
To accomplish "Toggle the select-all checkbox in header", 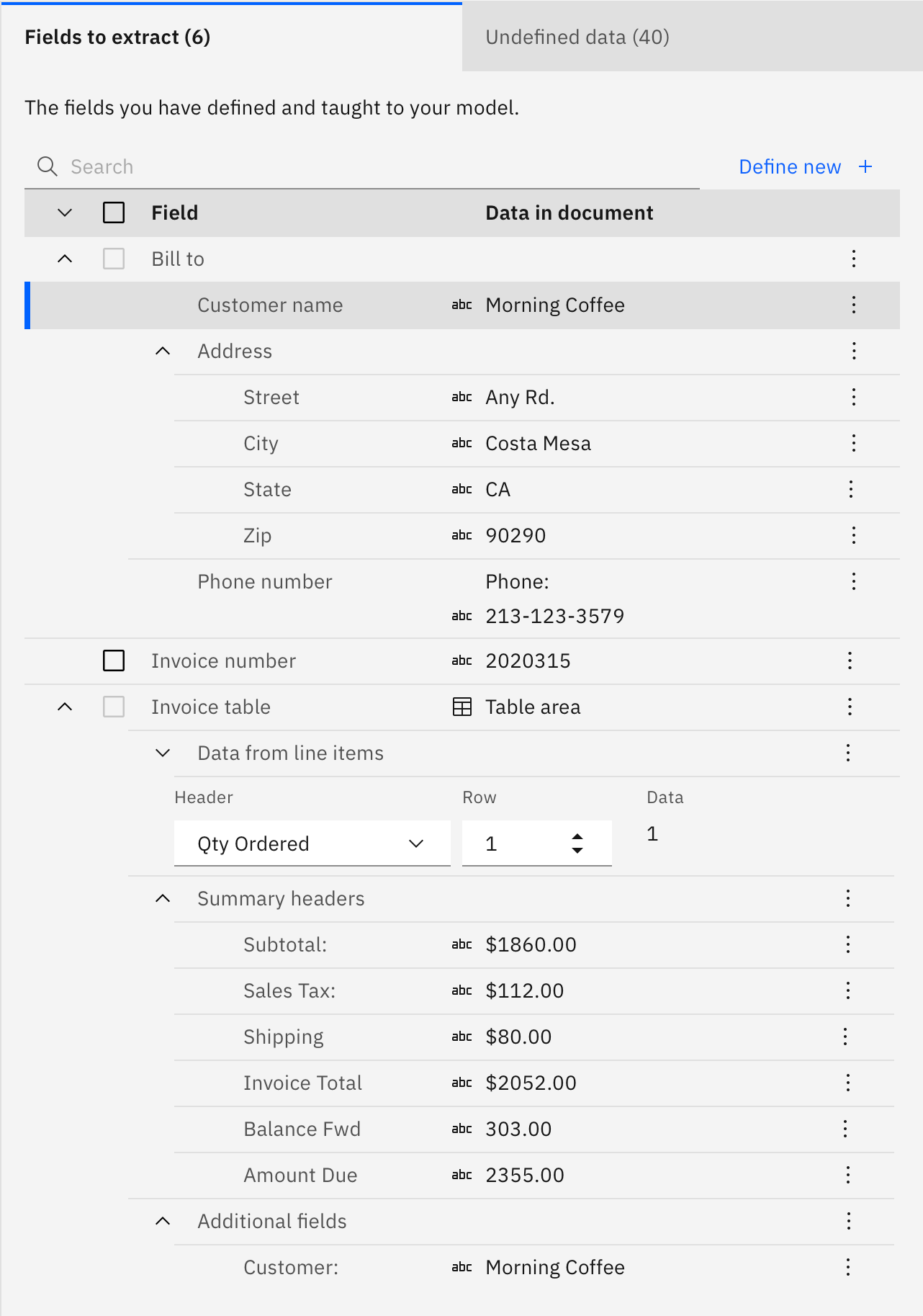I will point(114,212).
